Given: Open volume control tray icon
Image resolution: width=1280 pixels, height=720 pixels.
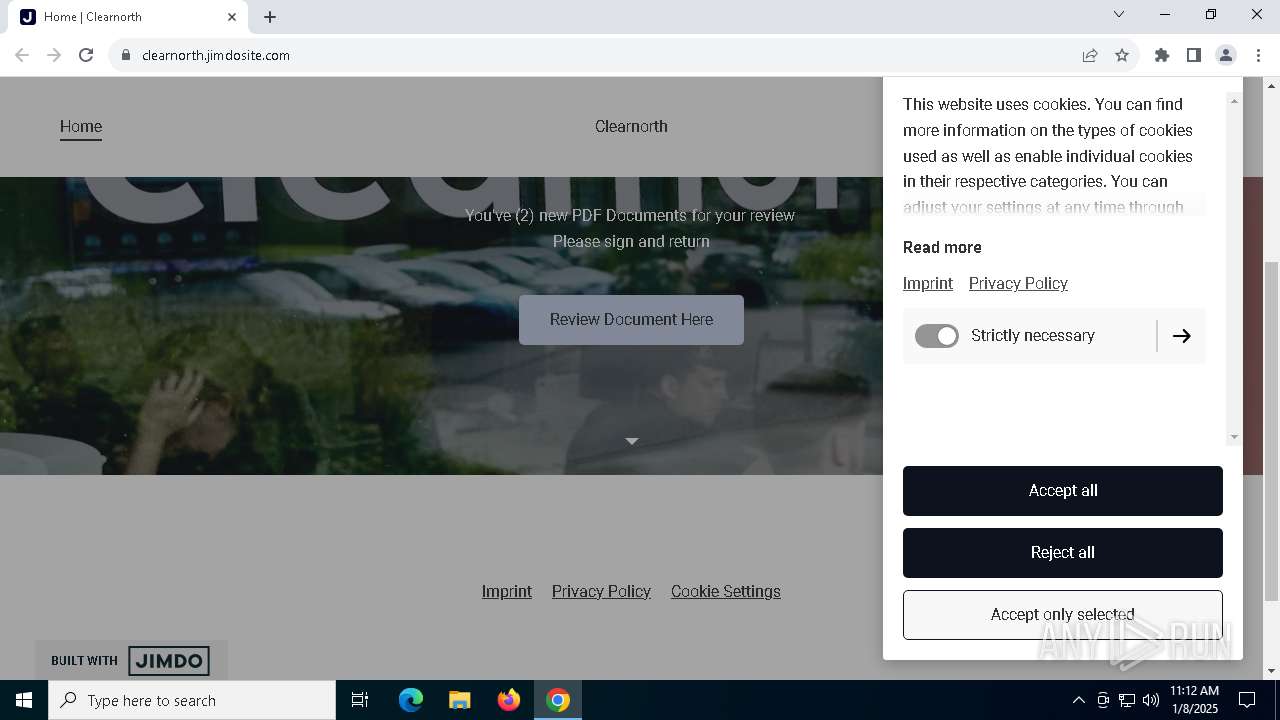Looking at the screenshot, I should [x=1151, y=700].
